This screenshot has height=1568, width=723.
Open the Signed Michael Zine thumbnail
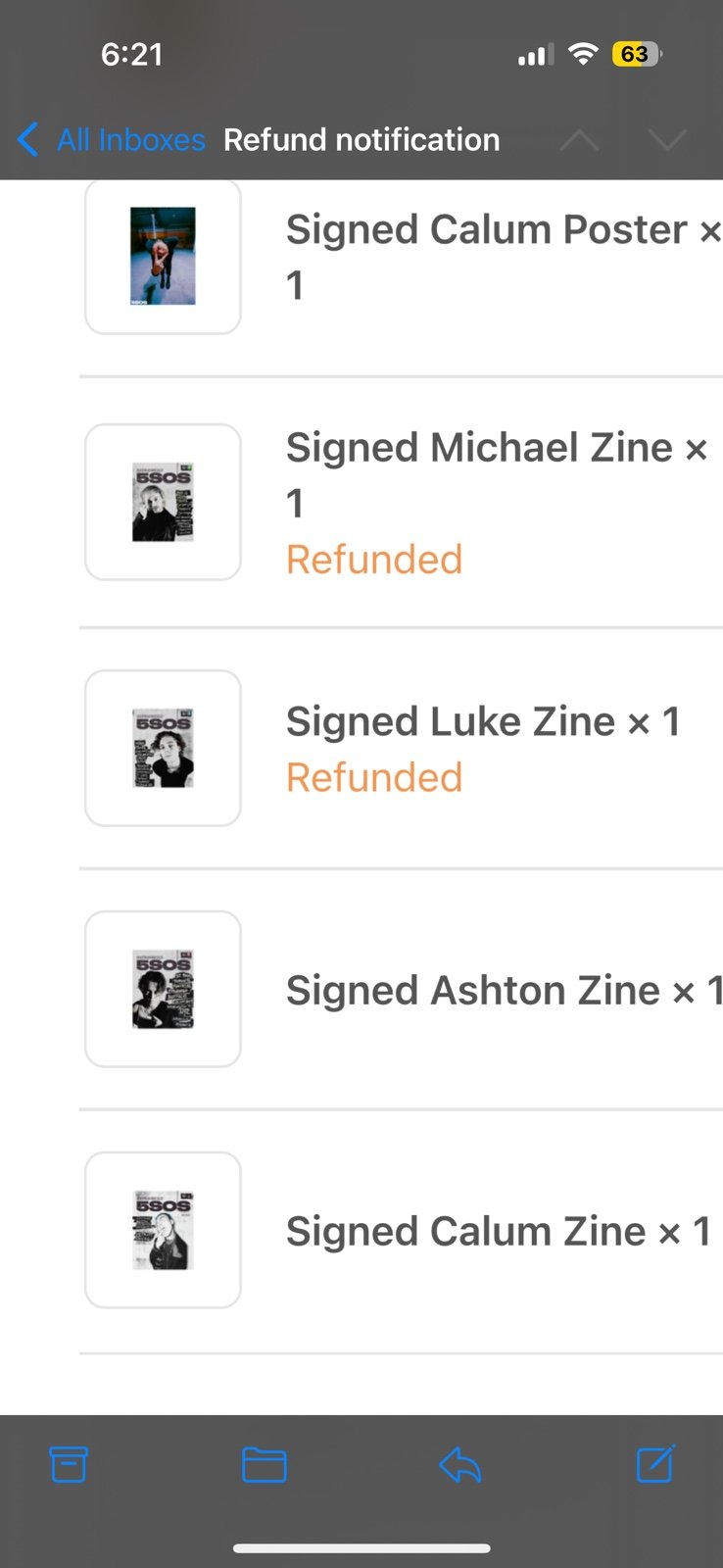163,502
